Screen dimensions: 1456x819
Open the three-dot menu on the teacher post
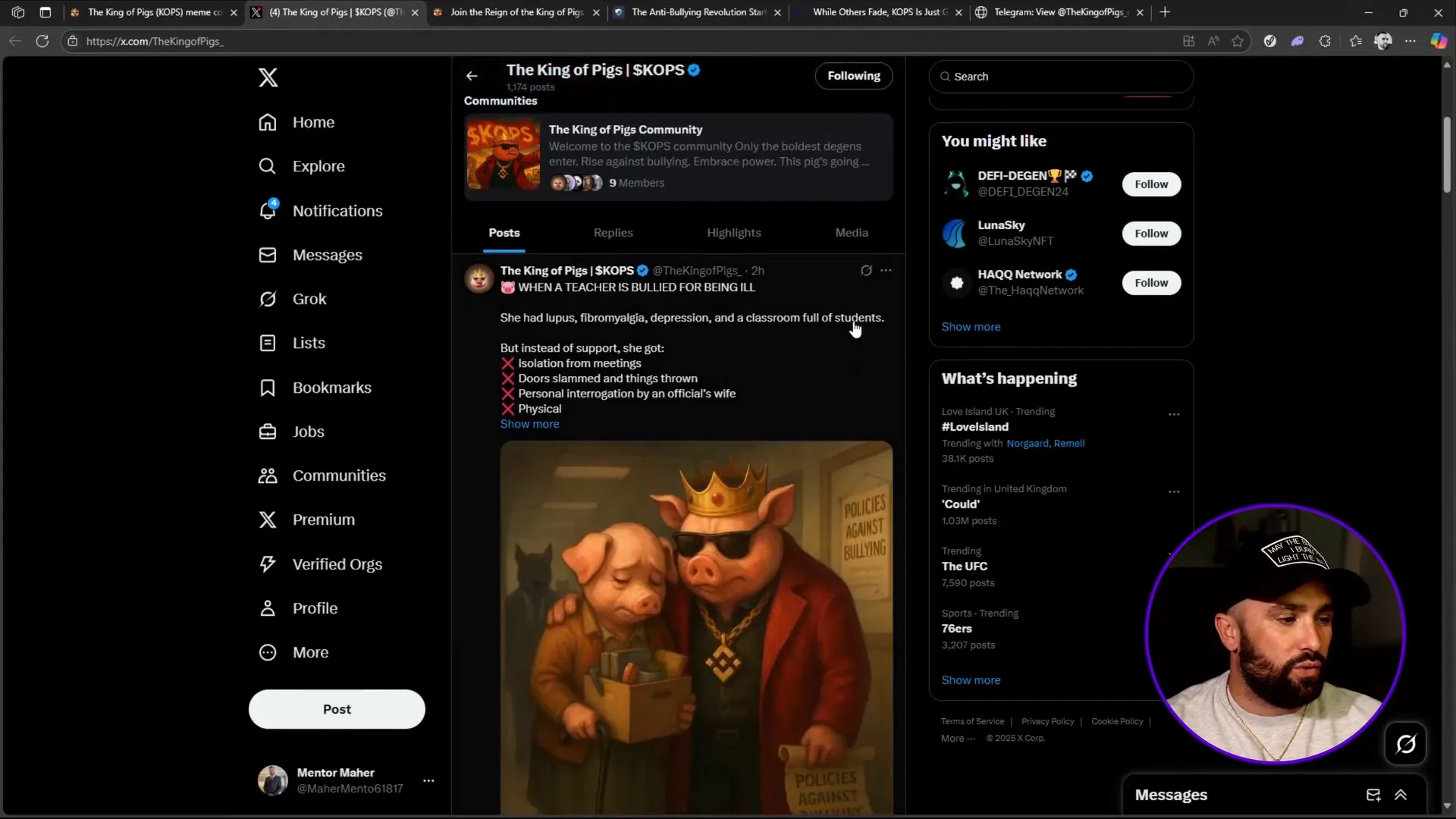click(x=886, y=271)
